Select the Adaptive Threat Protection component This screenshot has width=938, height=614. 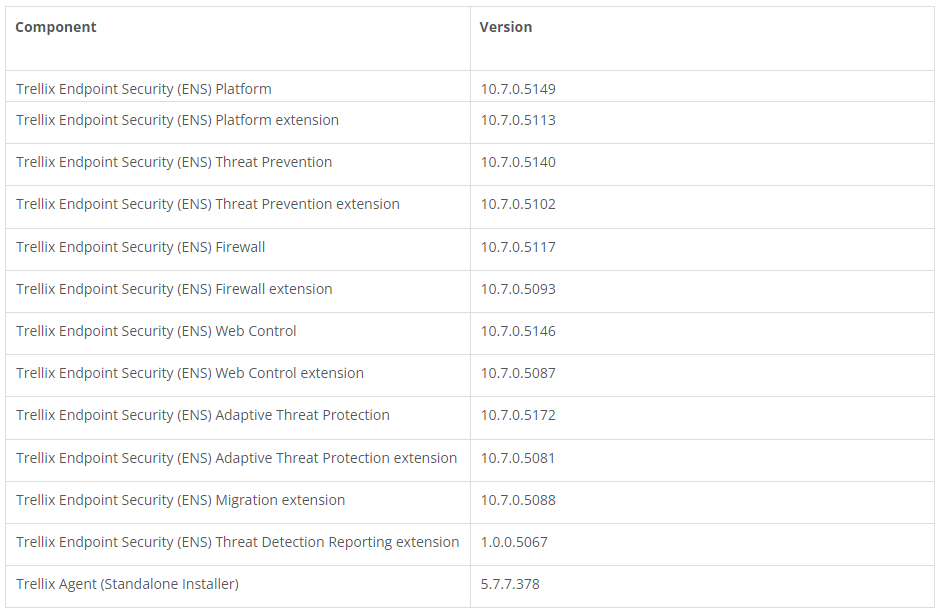[203, 415]
